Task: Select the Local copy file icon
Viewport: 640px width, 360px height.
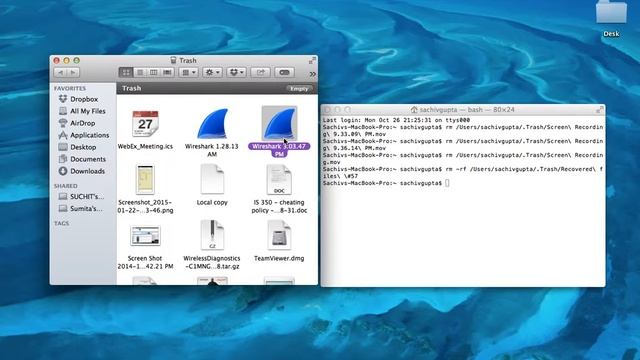Action: [x=212, y=180]
